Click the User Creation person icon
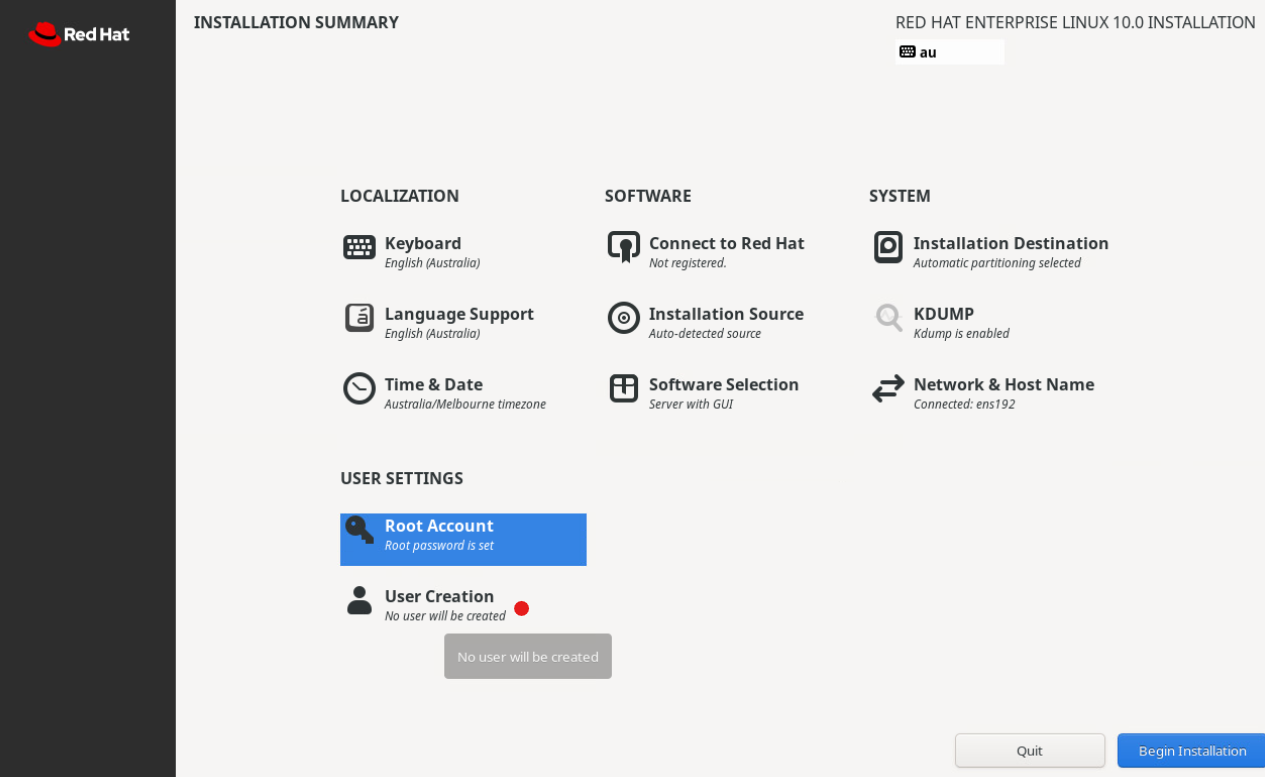1265x777 pixels. 359,600
